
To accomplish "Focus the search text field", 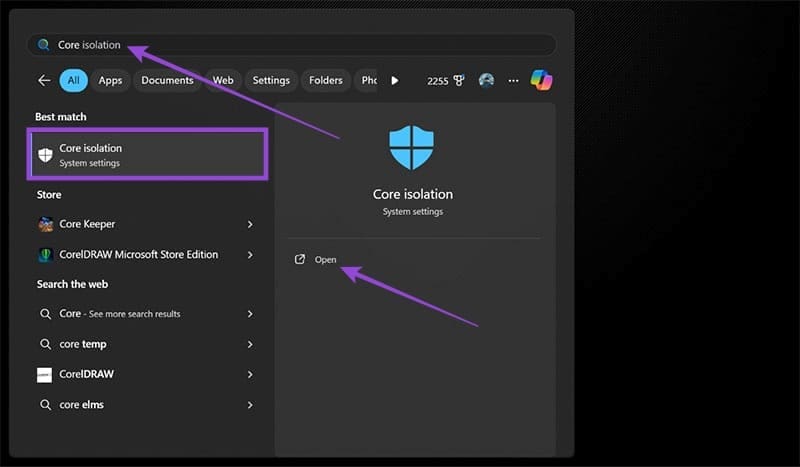I will tap(300, 45).
